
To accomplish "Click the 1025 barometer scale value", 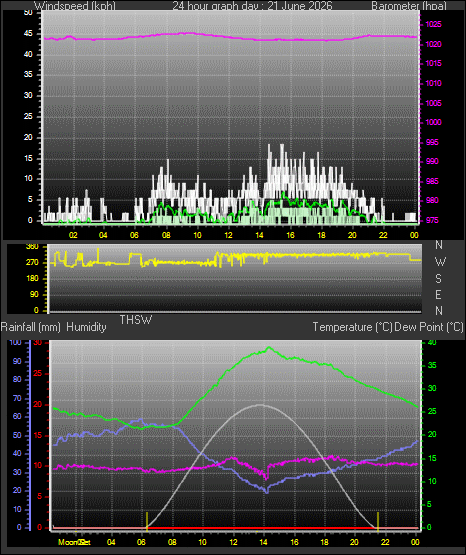I will pos(433,24).
